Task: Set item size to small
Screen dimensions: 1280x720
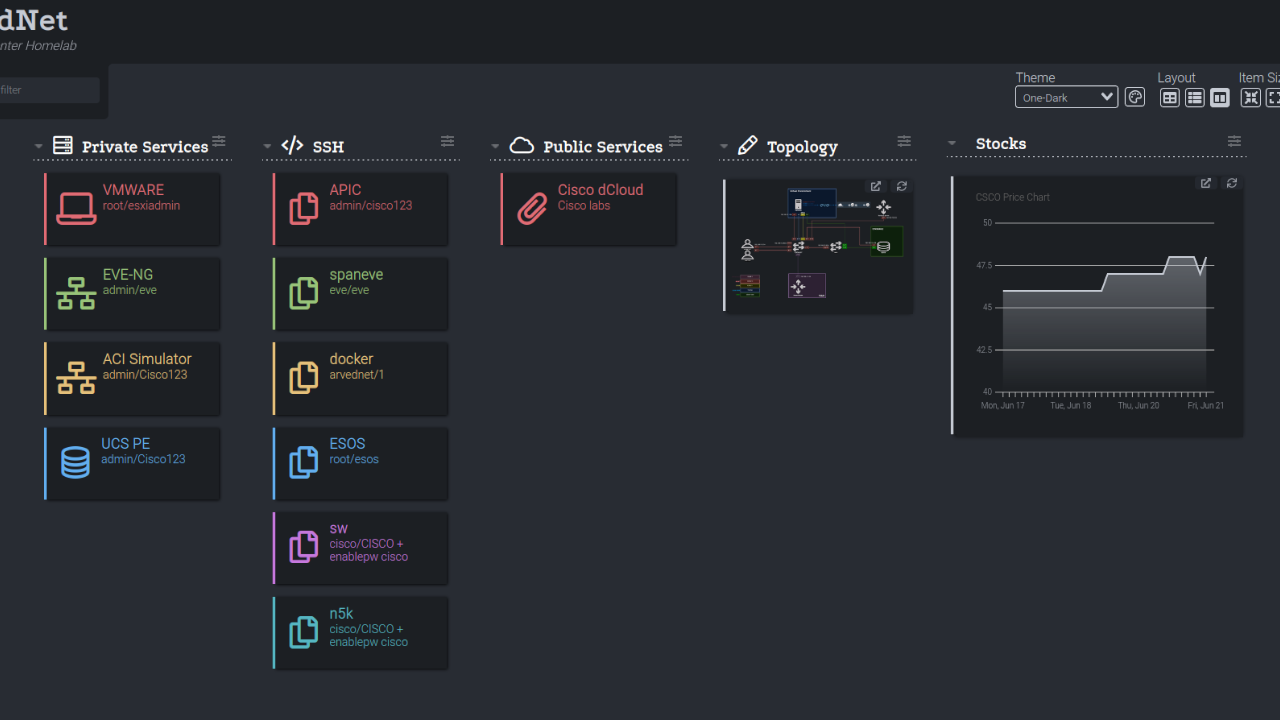Action: point(1251,97)
